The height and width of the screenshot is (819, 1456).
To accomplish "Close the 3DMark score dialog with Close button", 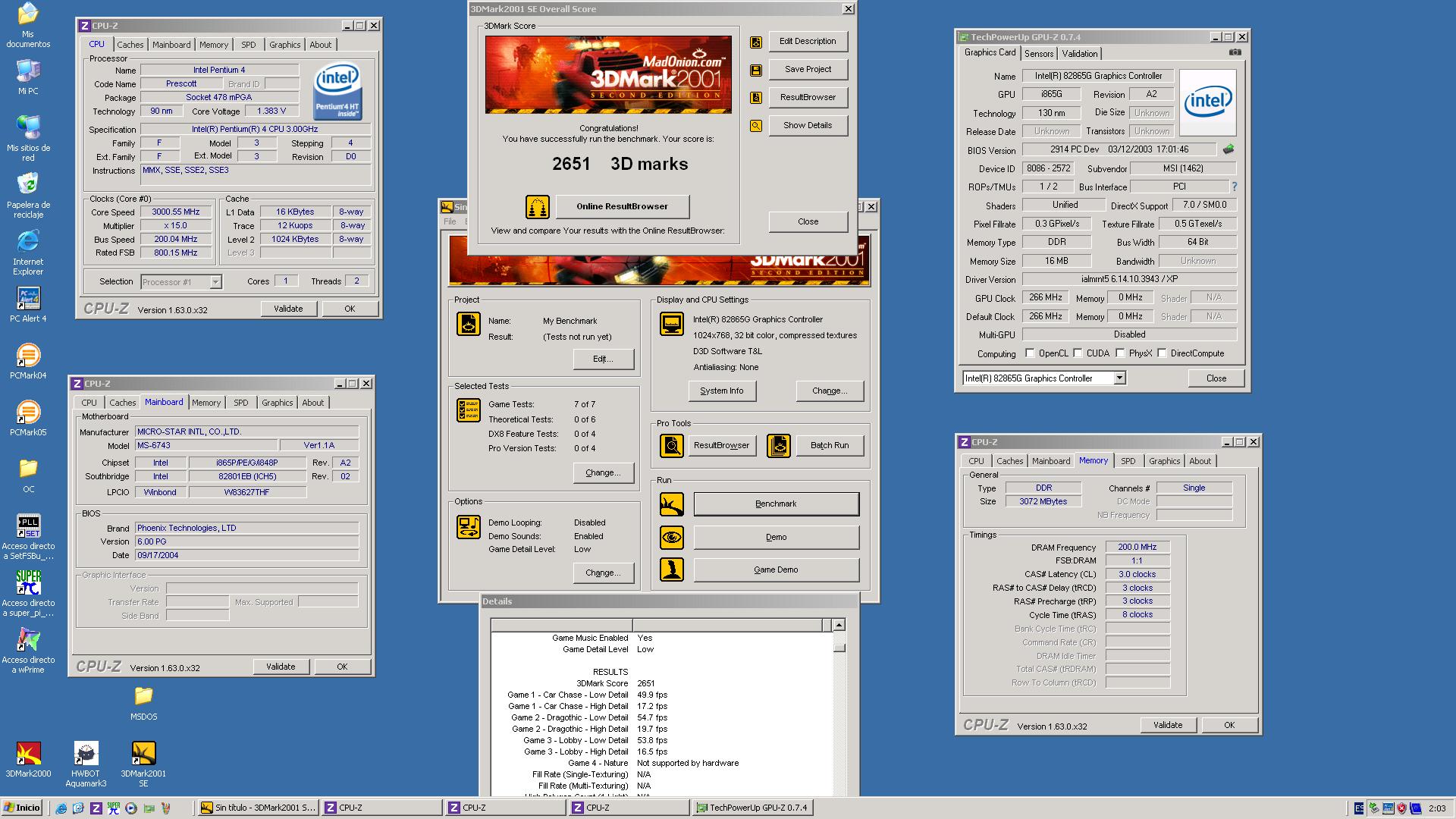I will coord(808,221).
